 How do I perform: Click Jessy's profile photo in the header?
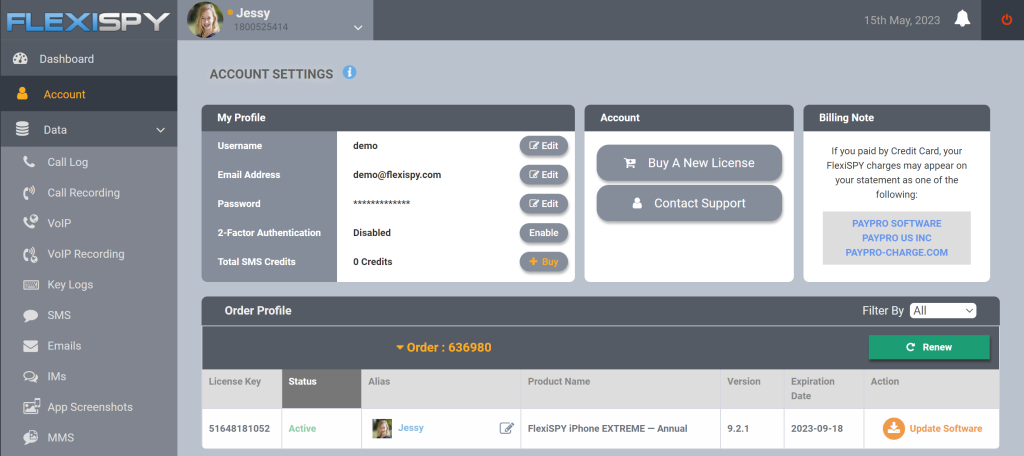[x=205, y=20]
